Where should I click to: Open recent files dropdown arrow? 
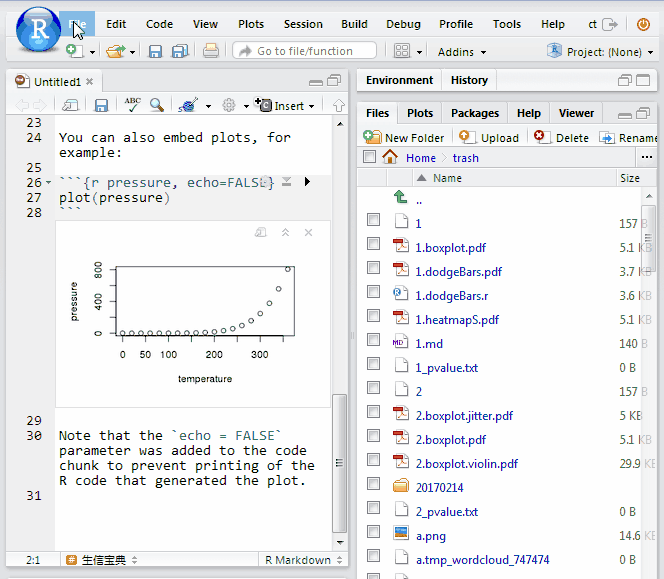coord(133,53)
